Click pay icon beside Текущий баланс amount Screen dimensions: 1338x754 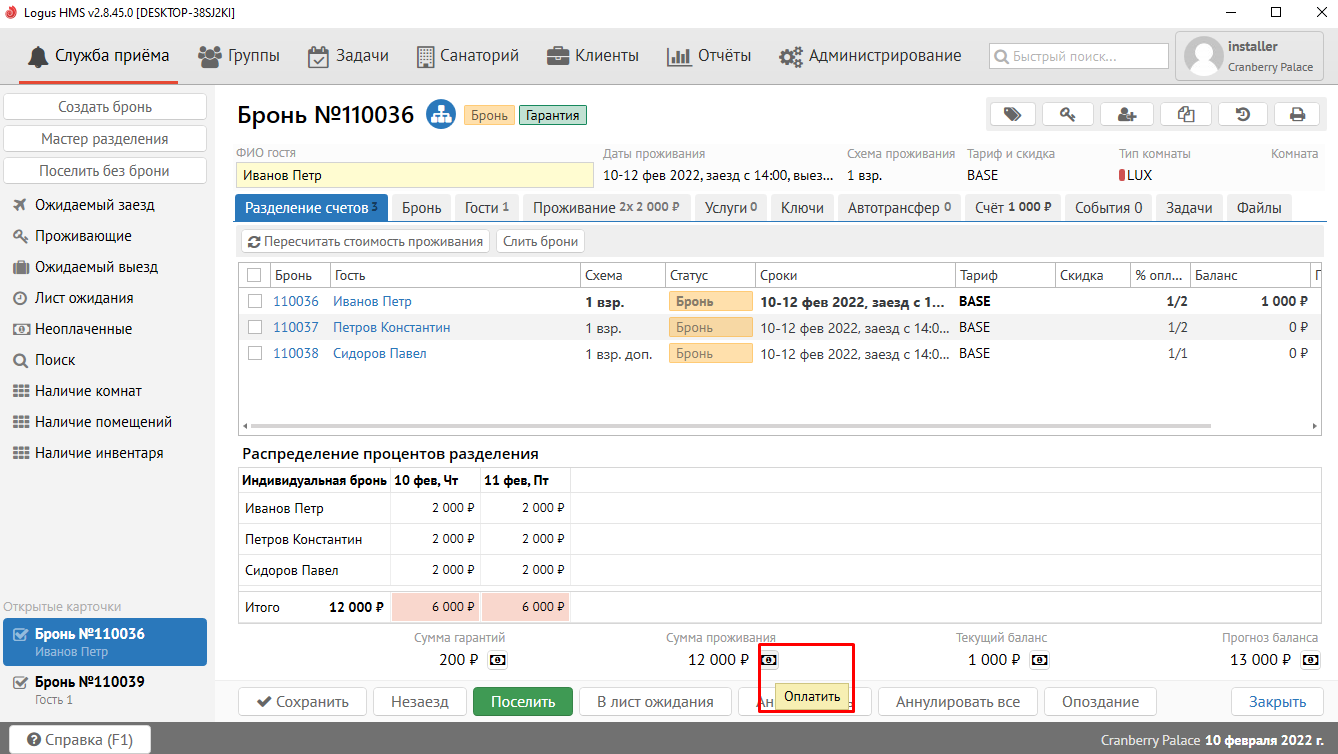coord(1040,660)
